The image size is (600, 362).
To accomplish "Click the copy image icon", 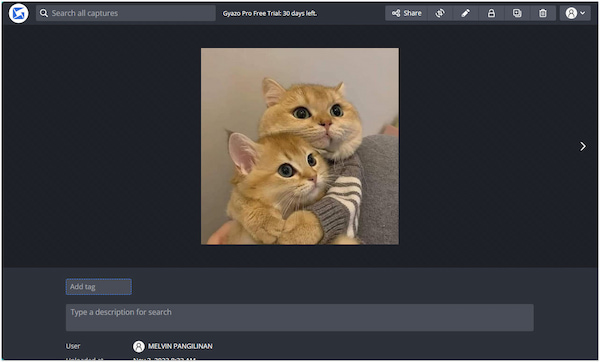I will [517, 13].
